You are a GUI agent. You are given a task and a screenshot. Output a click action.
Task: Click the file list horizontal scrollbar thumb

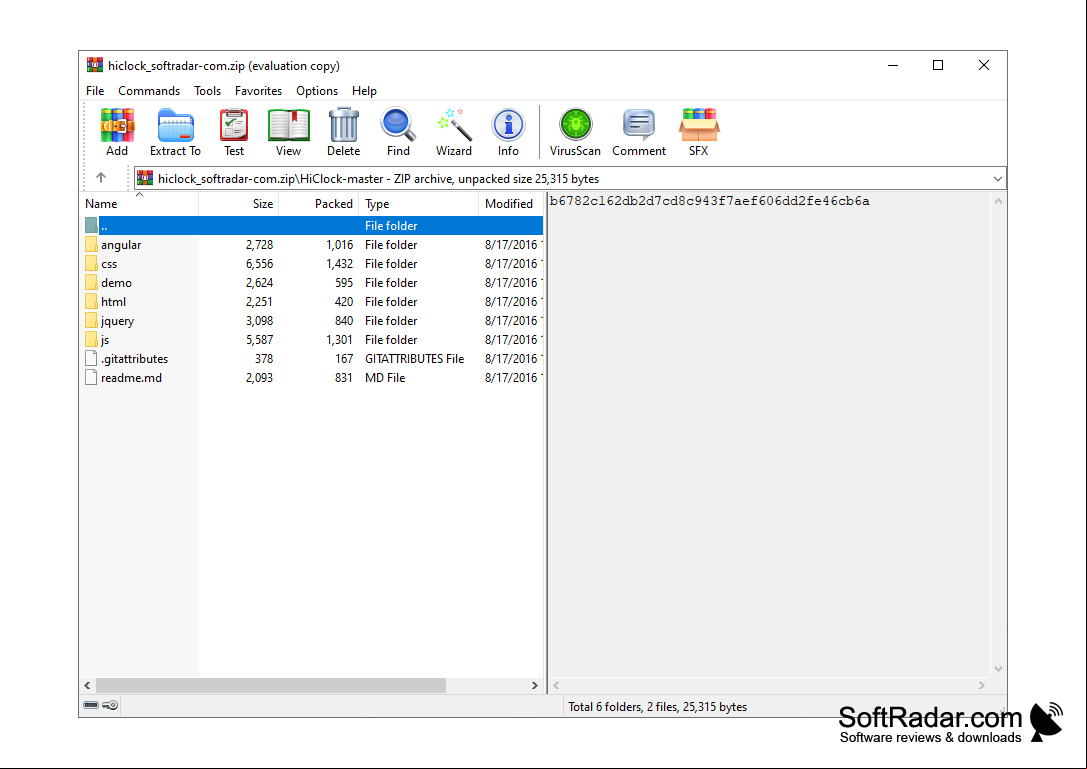click(x=270, y=685)
